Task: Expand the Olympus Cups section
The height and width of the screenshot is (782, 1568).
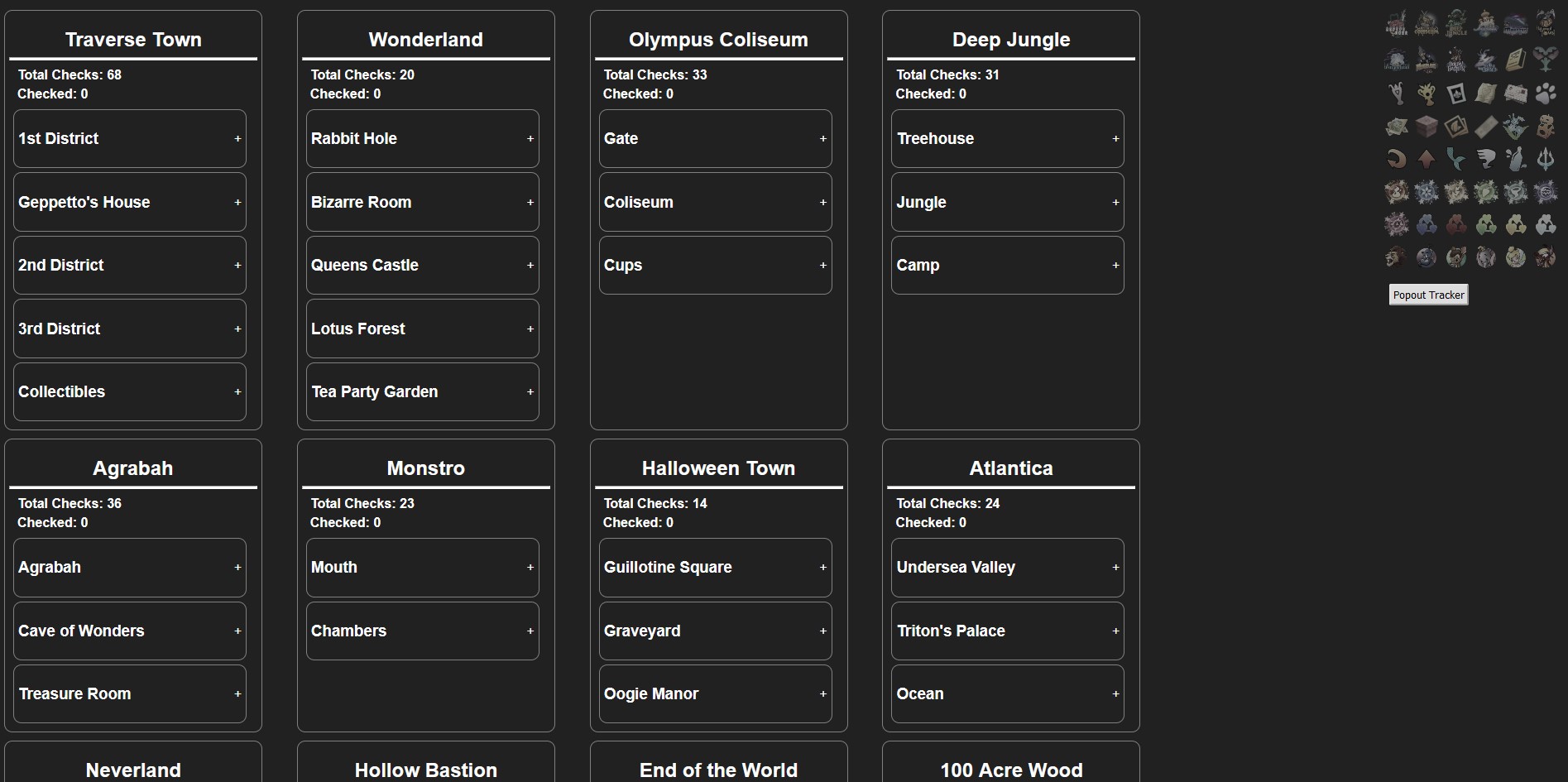Action: [716, 266]
